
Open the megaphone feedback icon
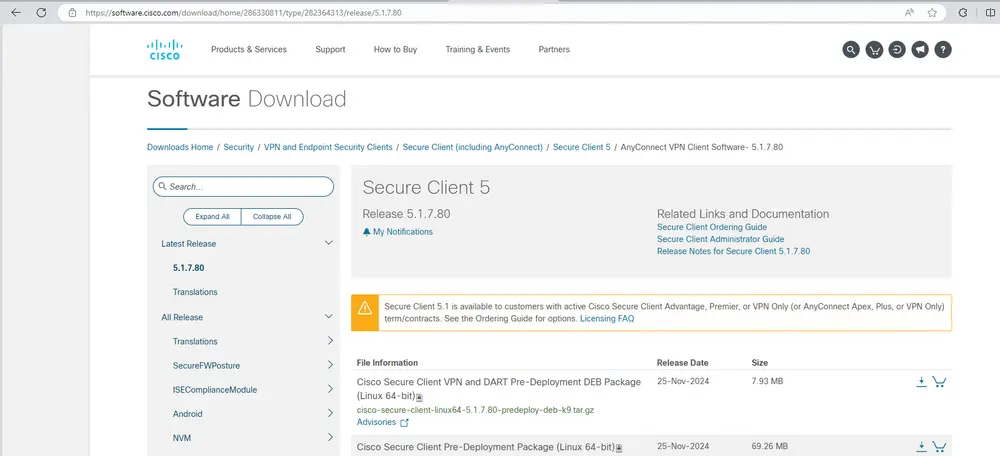(x=920, y=49)
